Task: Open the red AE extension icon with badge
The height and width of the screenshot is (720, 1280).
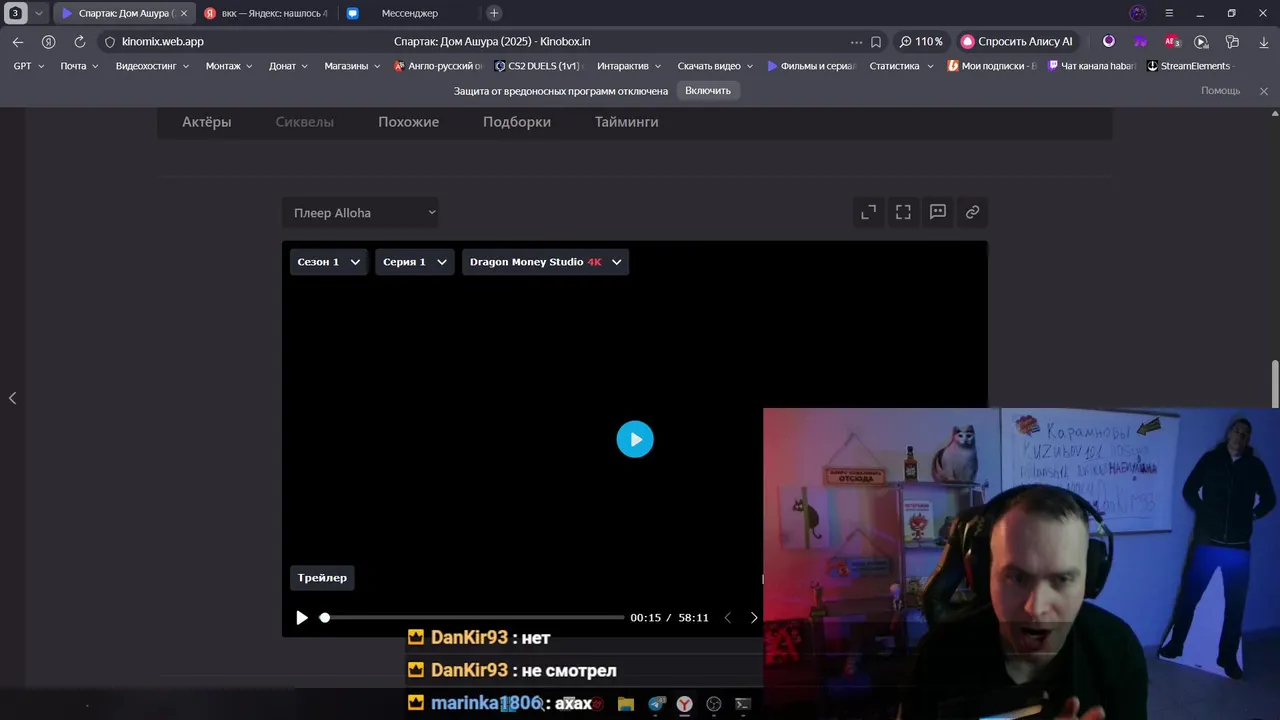Action: pos(1172,42)
